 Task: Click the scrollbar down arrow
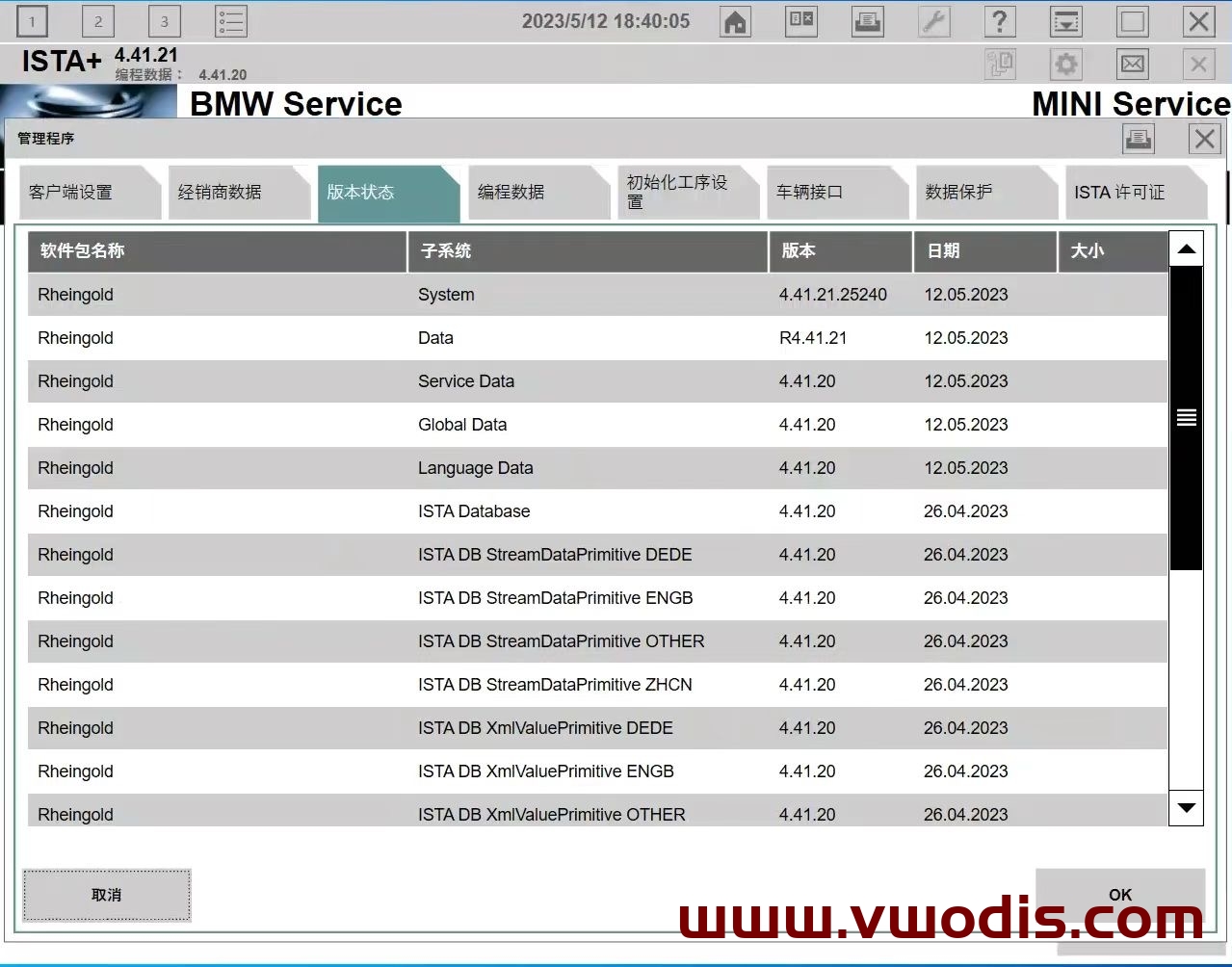point(1186,809)
